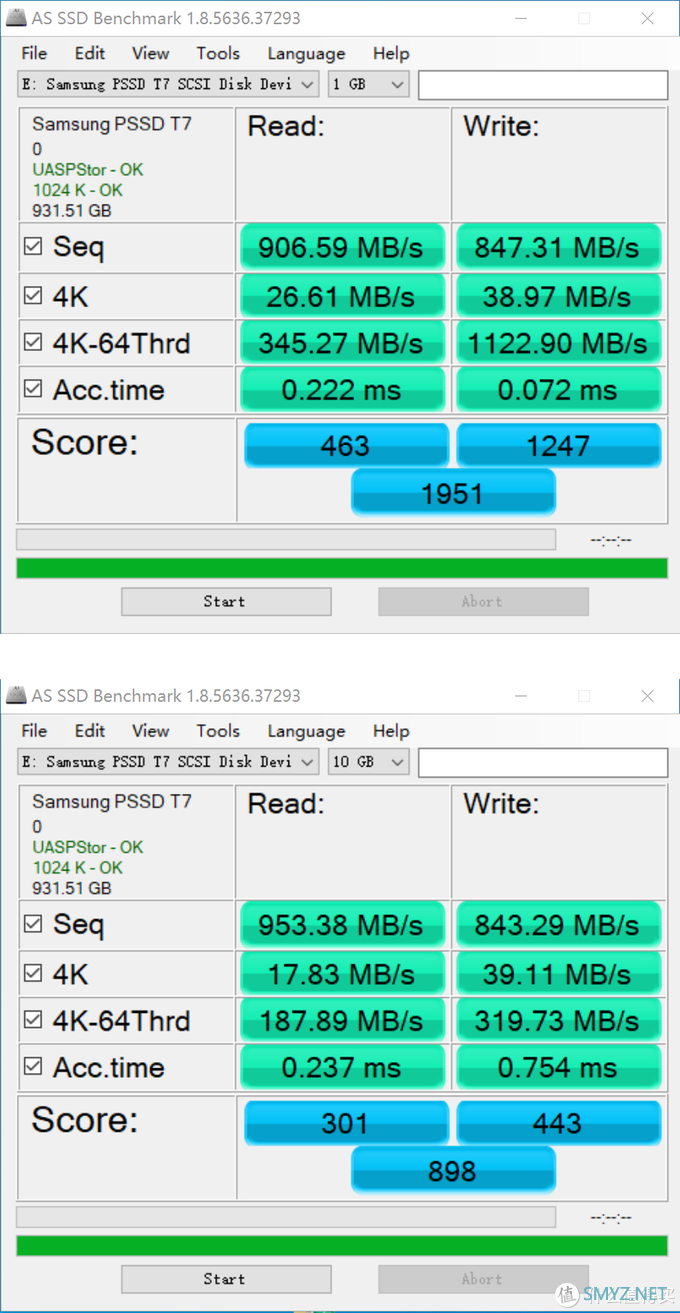Toggle the 4K checkbox beside 17.83 MB/s read

click(34, 972)
